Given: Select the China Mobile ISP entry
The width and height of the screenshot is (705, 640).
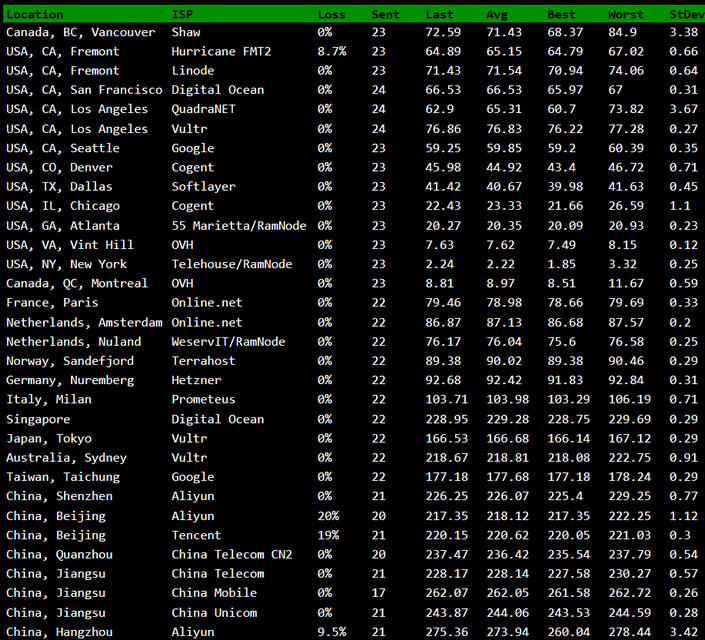Looking at the screenshot, I should pos(214,593).
